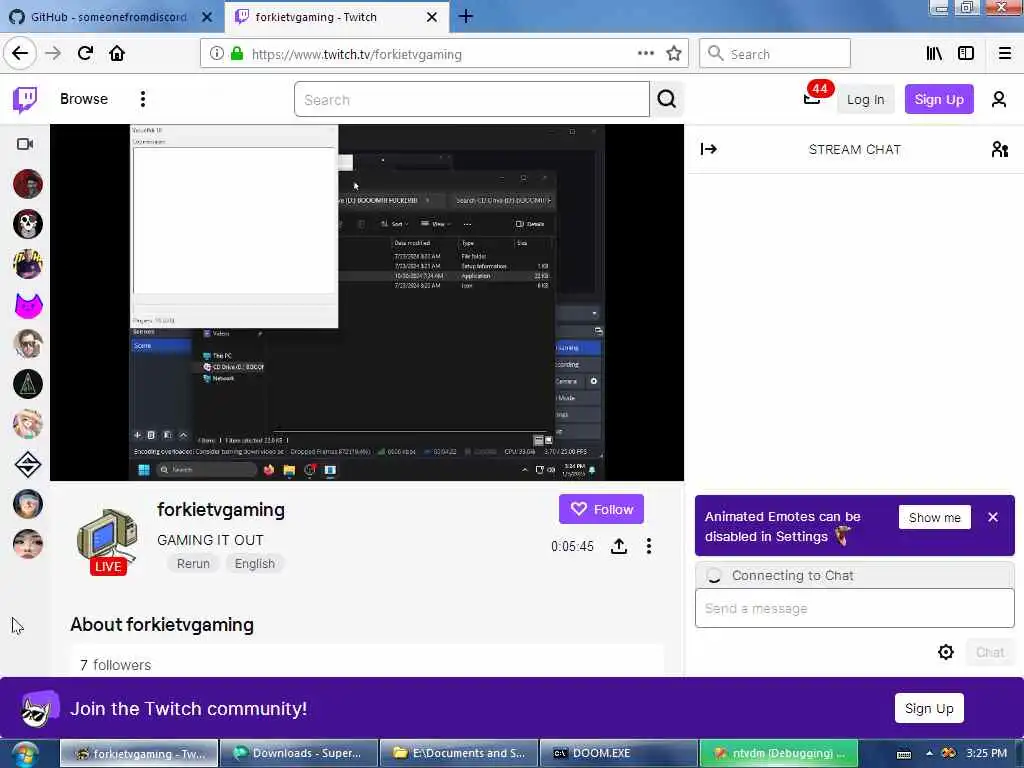This screenshot has width=1024, height=768.
Task: Click the live stream video player
Action: [x=367, y=302]
